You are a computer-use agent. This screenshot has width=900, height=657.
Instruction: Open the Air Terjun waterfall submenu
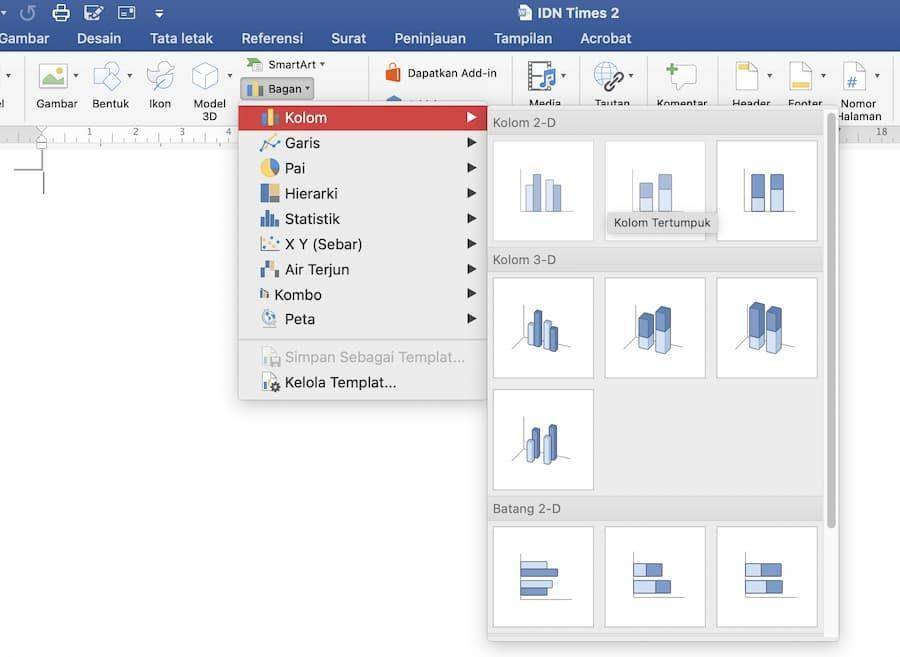(363, 269)
